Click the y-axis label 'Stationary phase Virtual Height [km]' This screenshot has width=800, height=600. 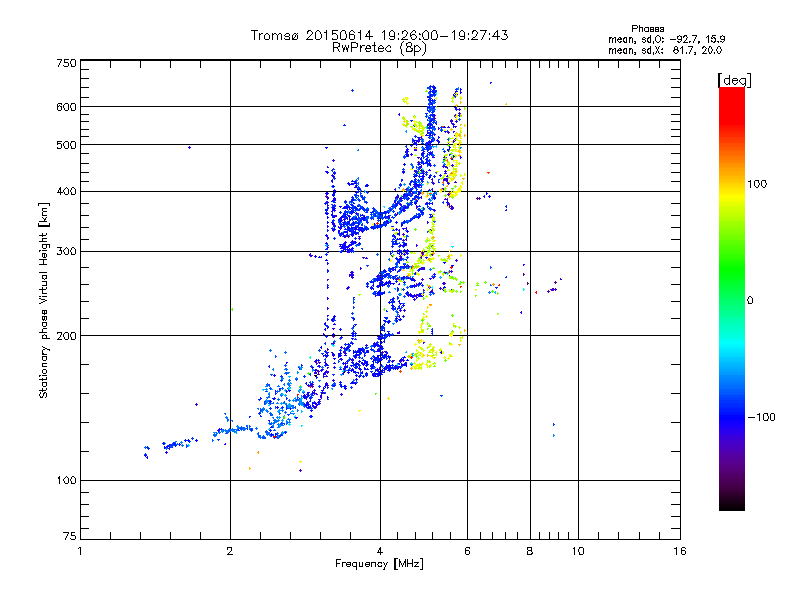point(44,300)
